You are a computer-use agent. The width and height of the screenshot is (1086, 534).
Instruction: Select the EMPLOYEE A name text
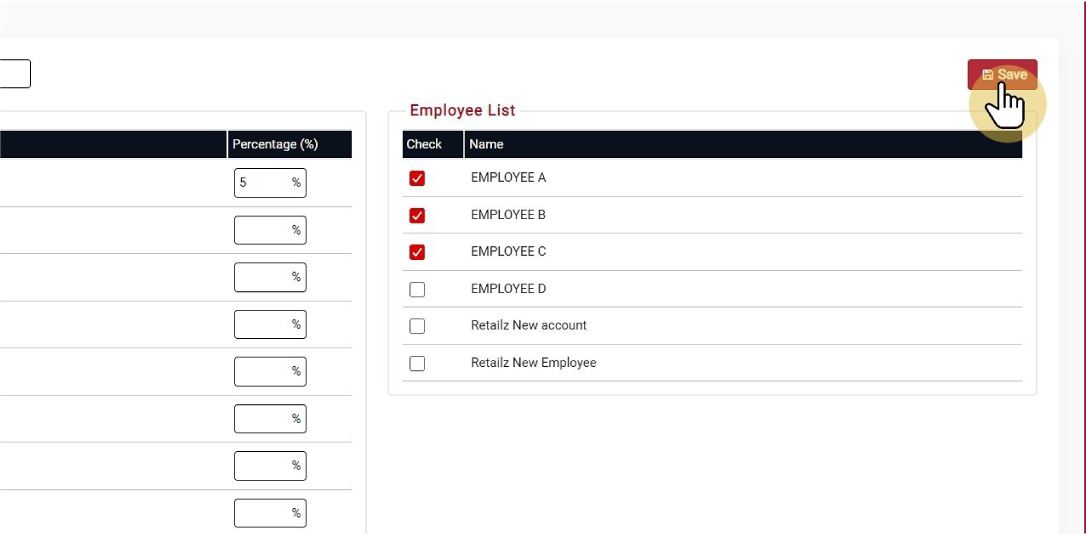coord(508,178)
